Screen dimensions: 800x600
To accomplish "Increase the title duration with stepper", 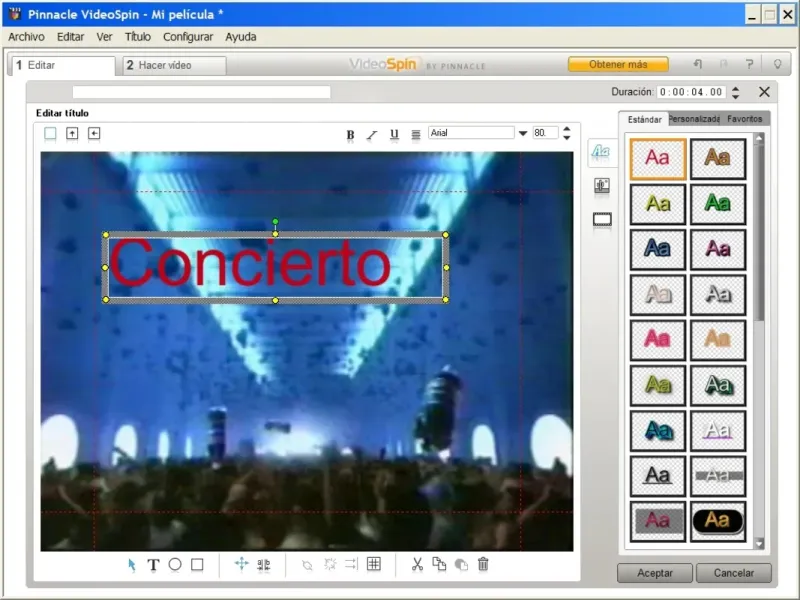I will [x=737, y=88].
